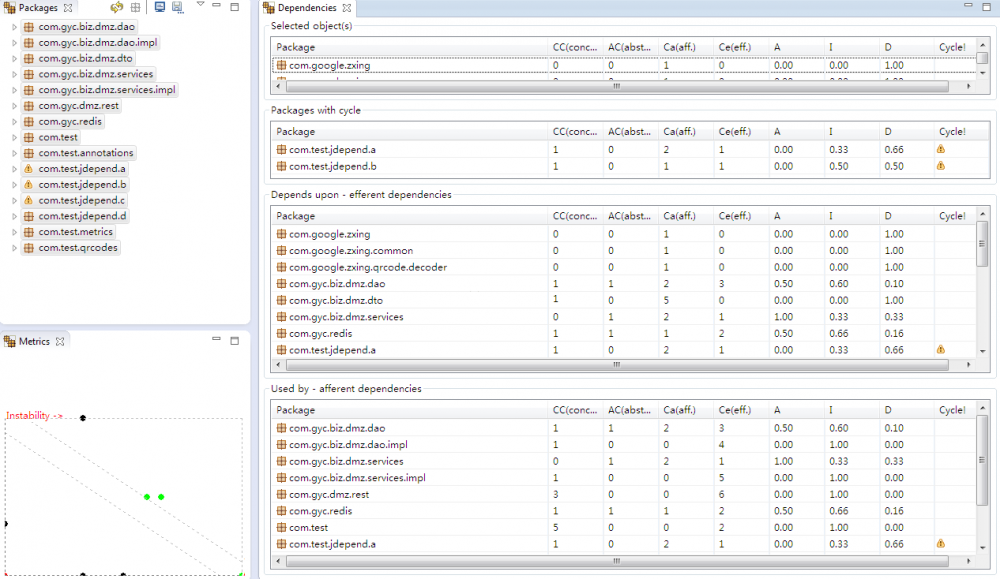Switch to the Dependencies tab
This screenshot has height=579, width=1000.
point(306,8)
